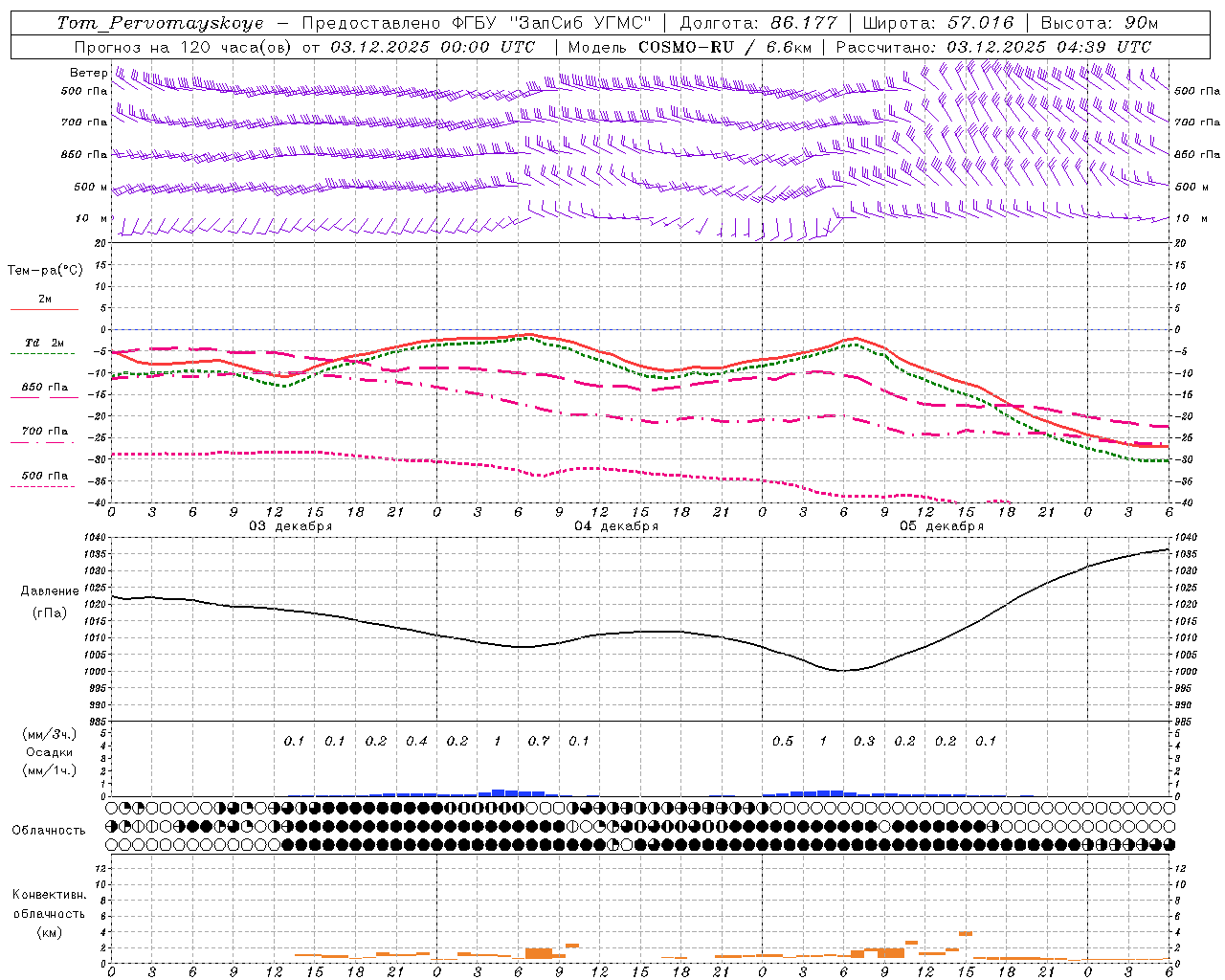Viewport: 1225px width, 980px height.
Task: Select the left 700 гПа wind level label
Action: [84, 122]
